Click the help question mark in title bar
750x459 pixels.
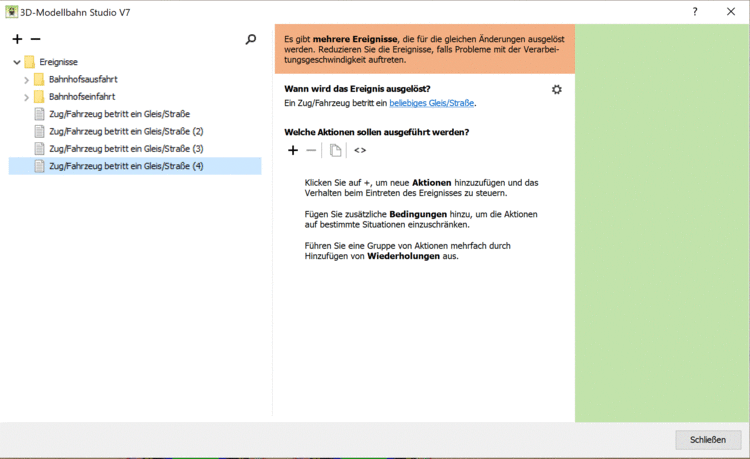point(695,11)
